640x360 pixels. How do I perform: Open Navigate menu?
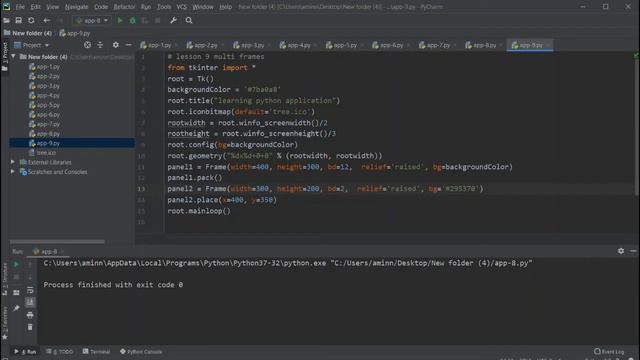[x=76, y=7]
